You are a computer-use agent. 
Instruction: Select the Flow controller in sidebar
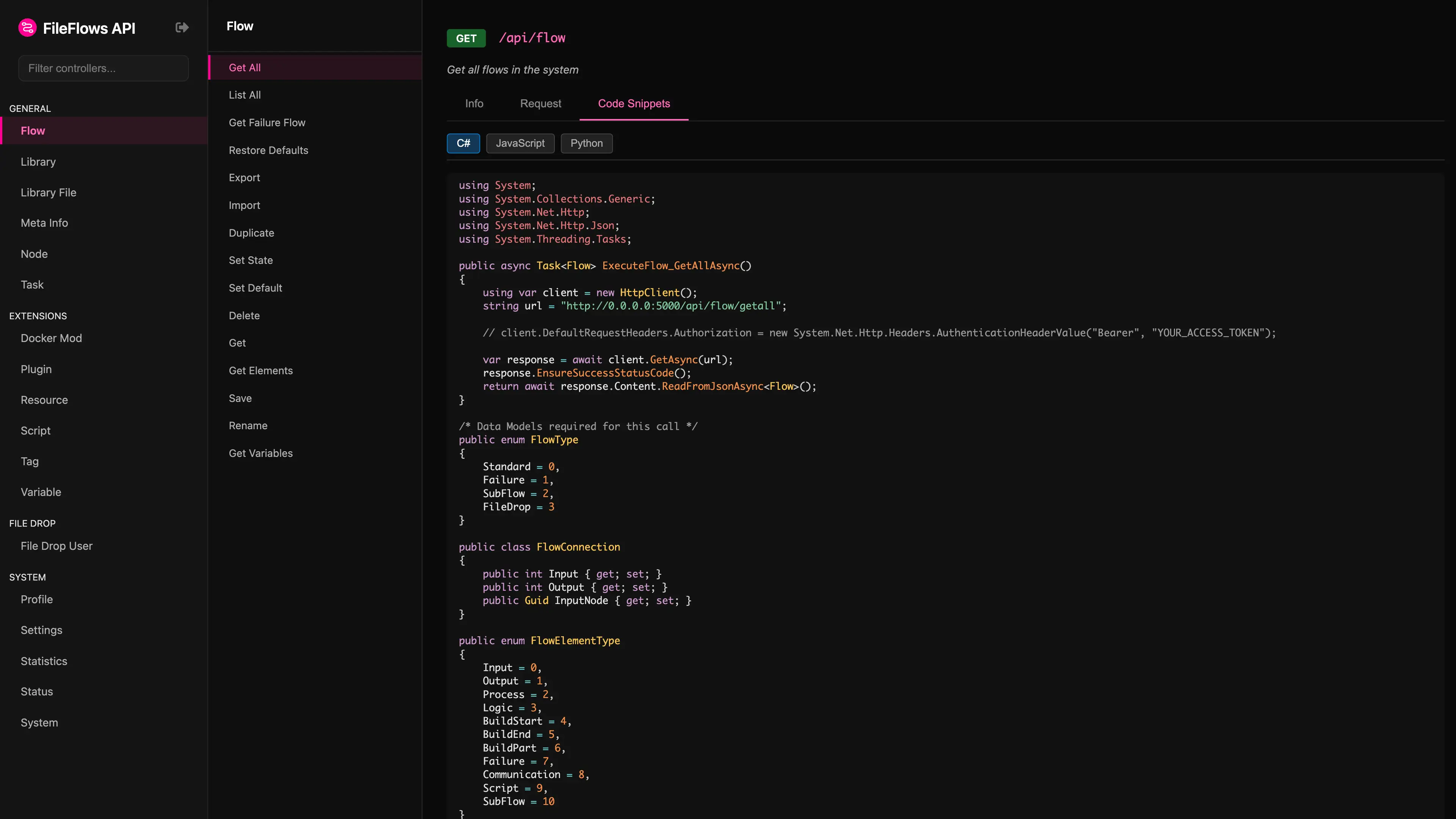pyautogui.click(x=104, y=130)
